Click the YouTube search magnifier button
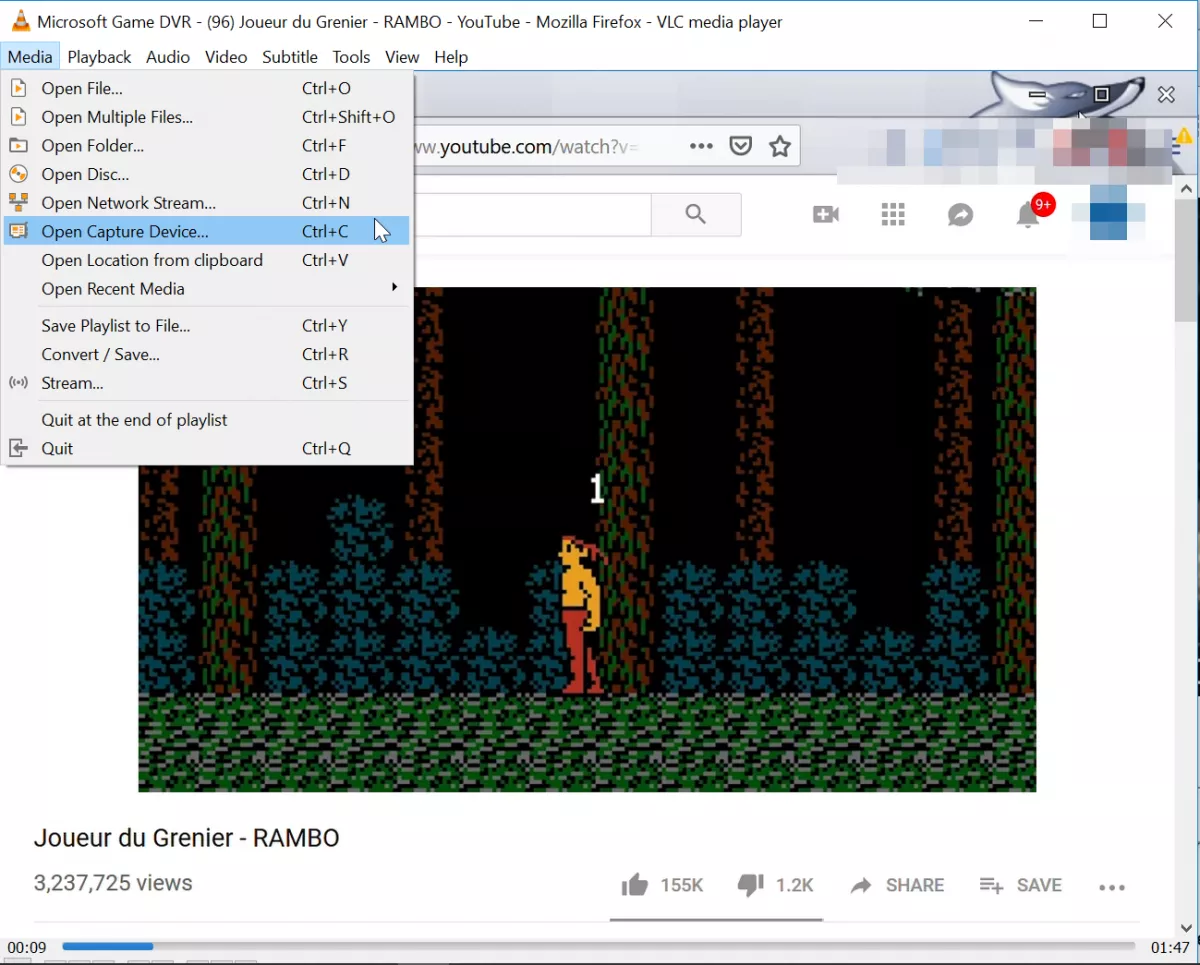Image resolution: width=1200 pixels, height=965 pixels. tap(696, 214)
